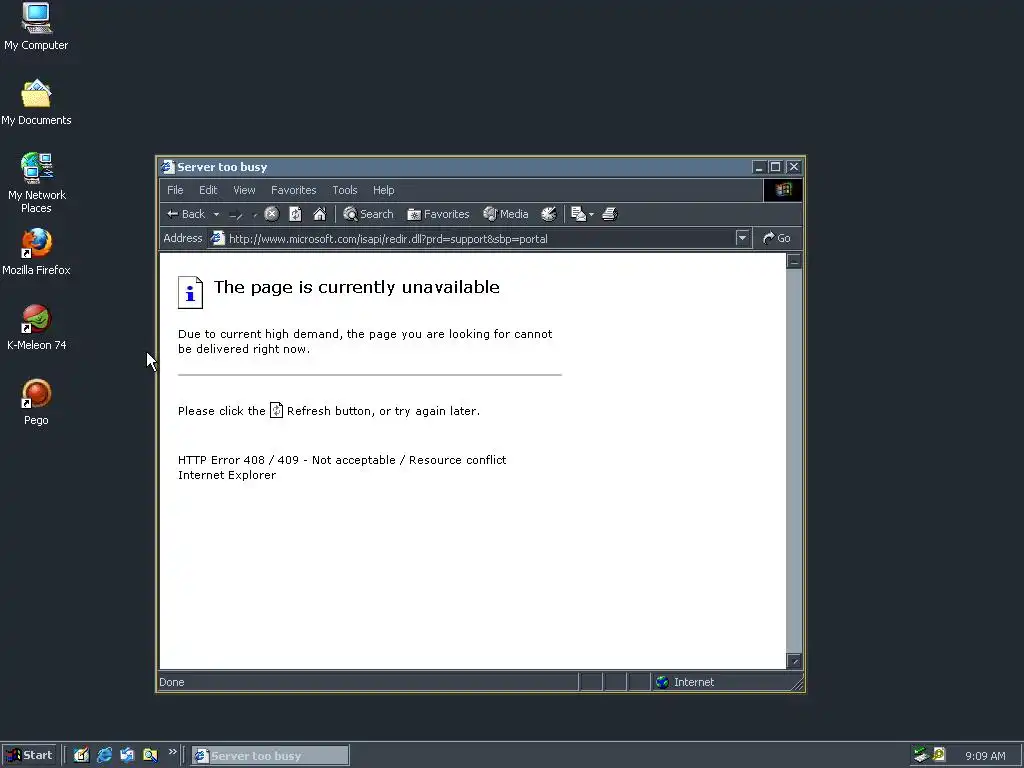Open the Favorites toolbar button
Screen dimensions: 1024x768
point(438,214)
